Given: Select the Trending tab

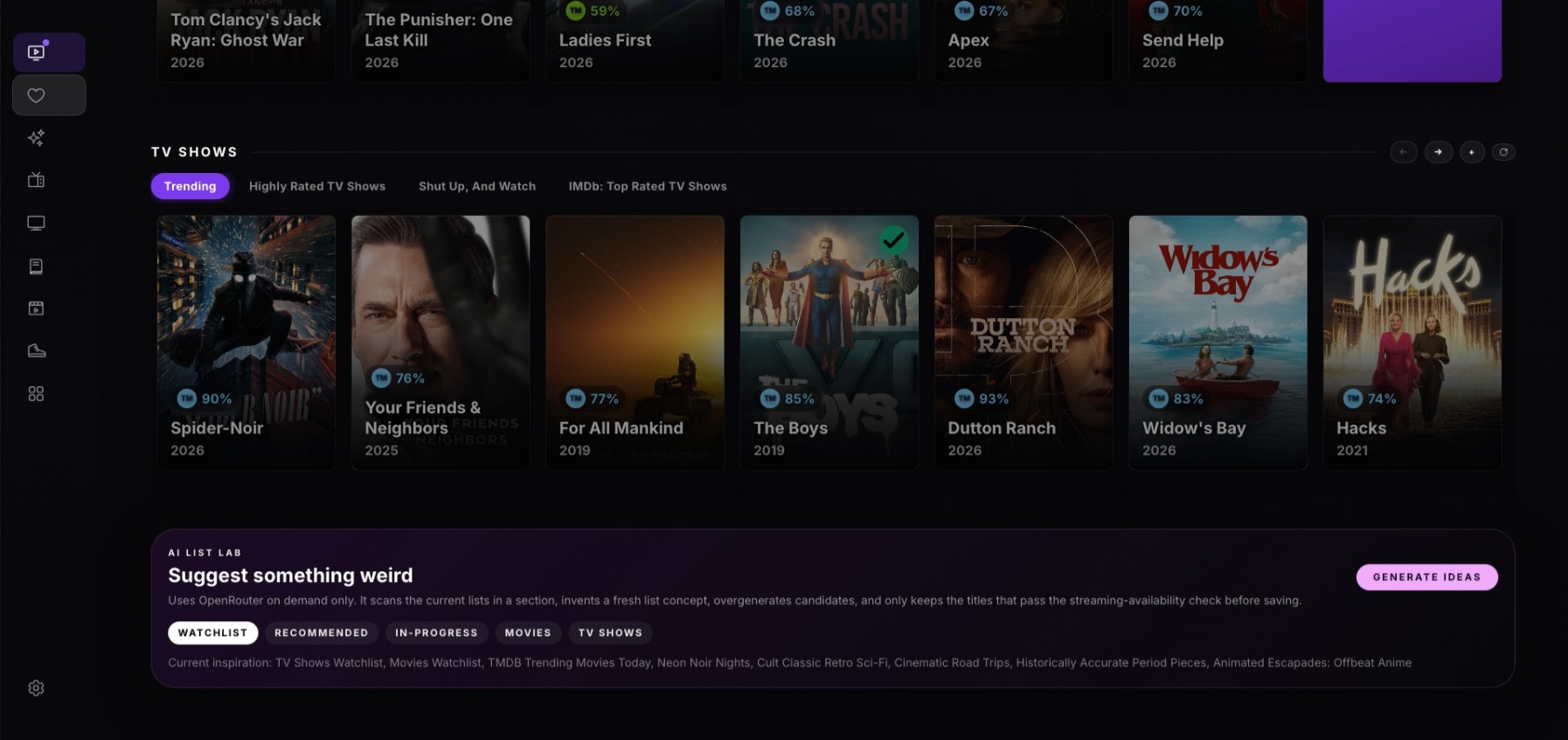Looking at the screenshot, I should coord(190,186).
